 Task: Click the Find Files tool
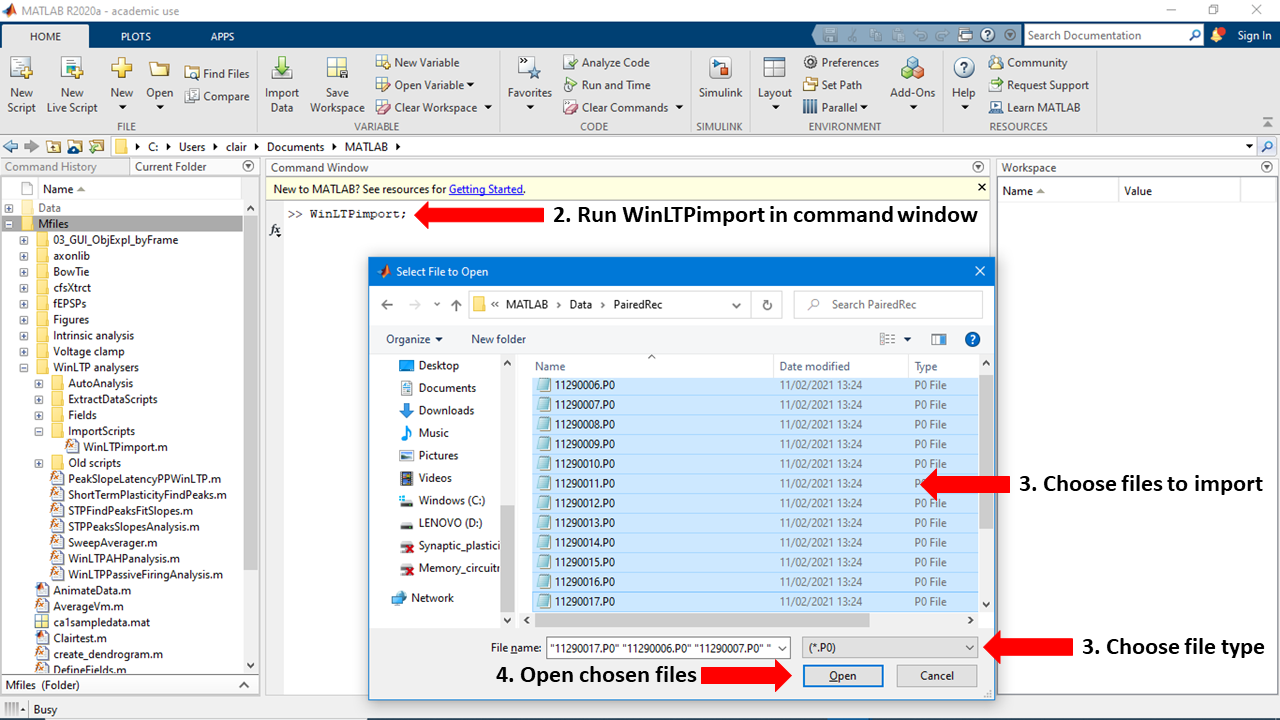click(217, 73)
